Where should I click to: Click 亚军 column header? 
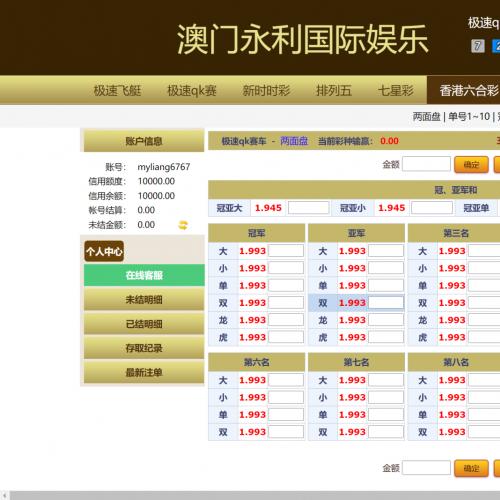(356, 233)
